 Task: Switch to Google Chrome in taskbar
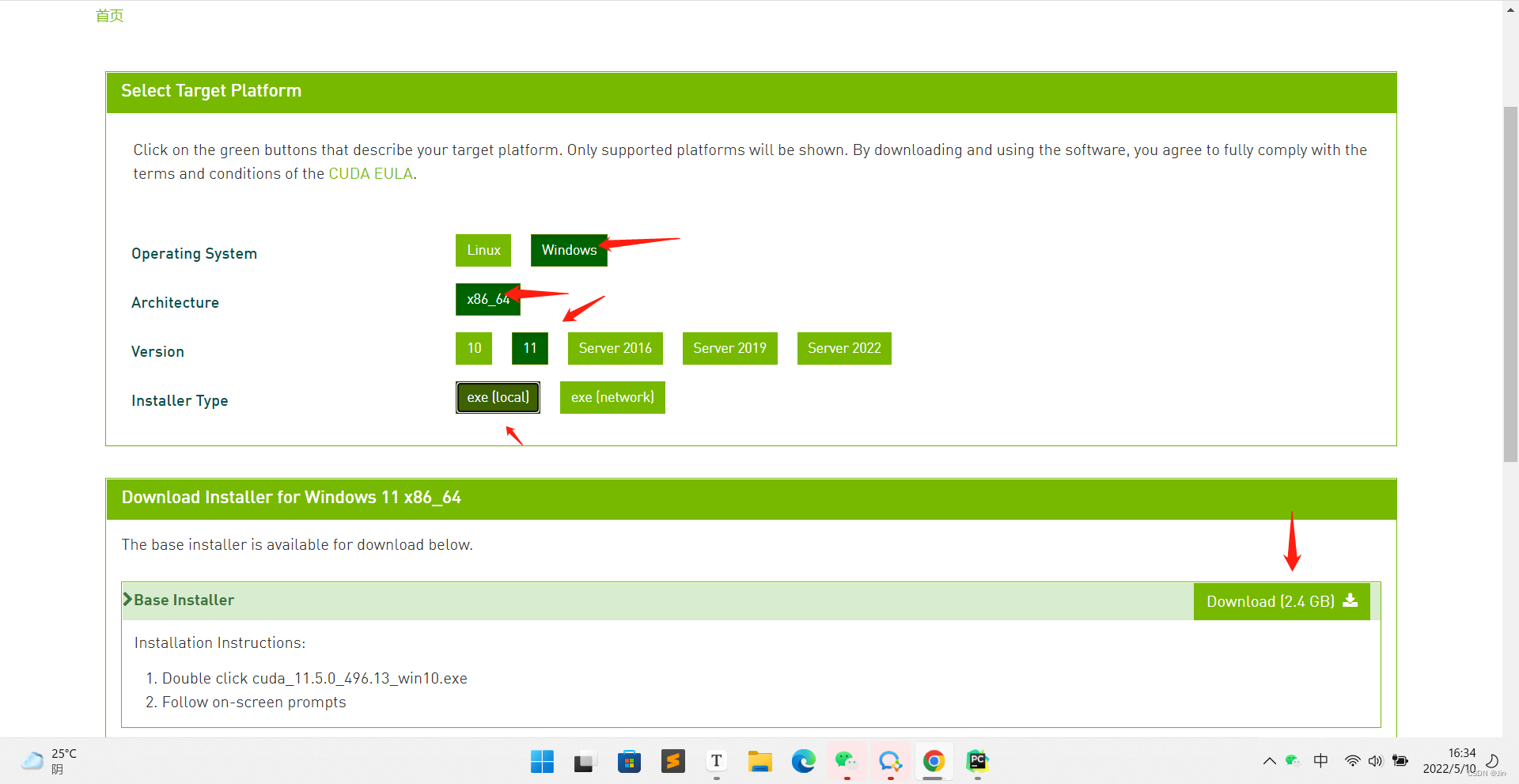934,761
